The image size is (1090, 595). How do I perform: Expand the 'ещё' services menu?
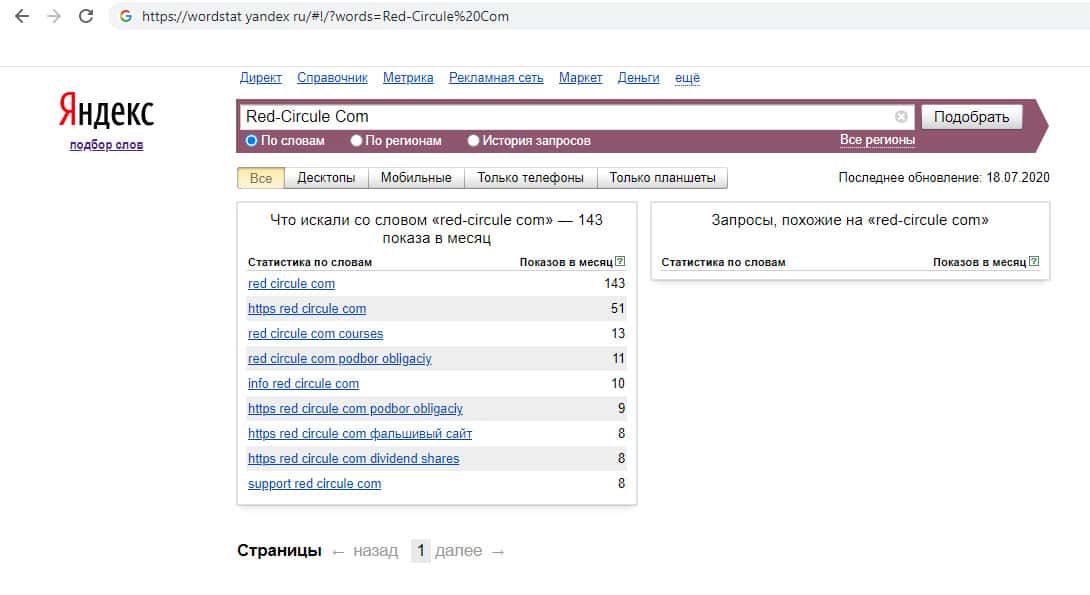(687, 78)
